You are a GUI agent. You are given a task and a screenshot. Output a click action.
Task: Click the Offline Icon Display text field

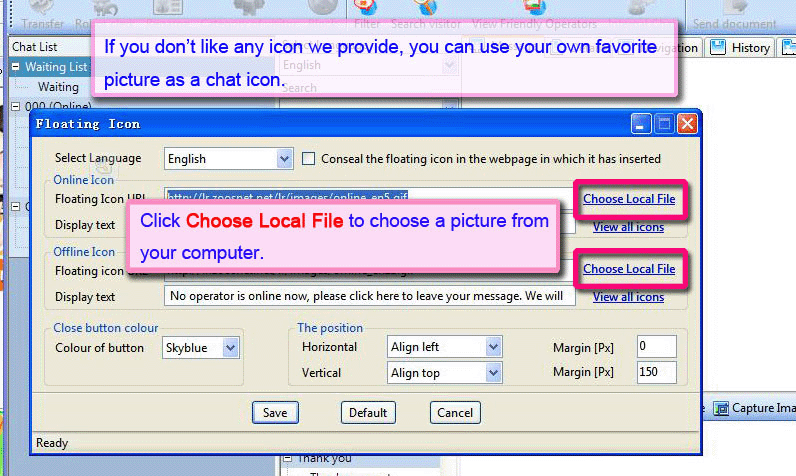click(x=370, y=296)
